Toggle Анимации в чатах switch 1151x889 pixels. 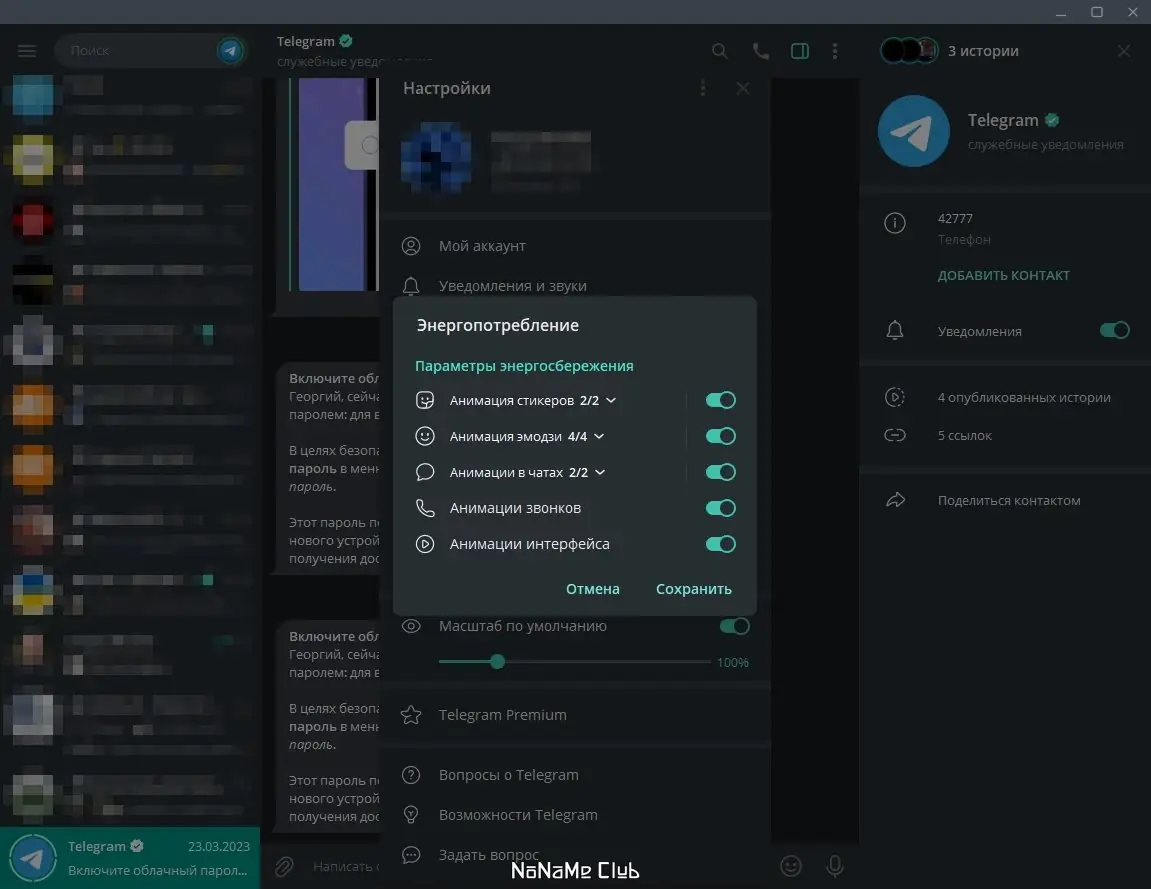720,472
